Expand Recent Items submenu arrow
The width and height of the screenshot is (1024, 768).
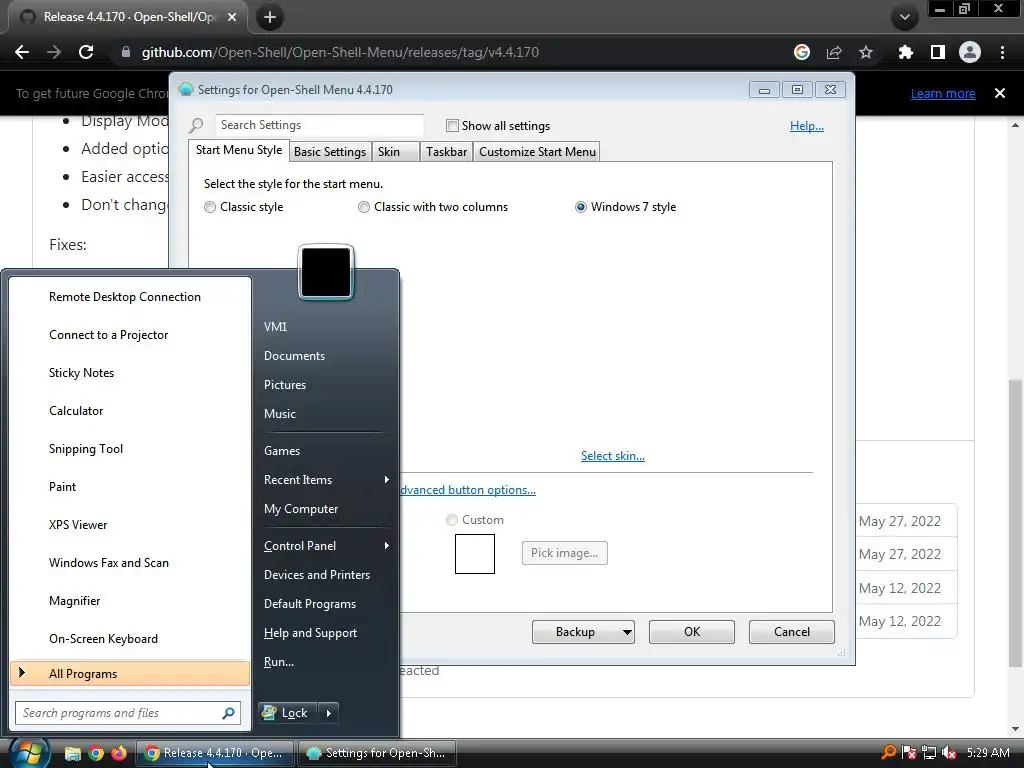point(387,479)
